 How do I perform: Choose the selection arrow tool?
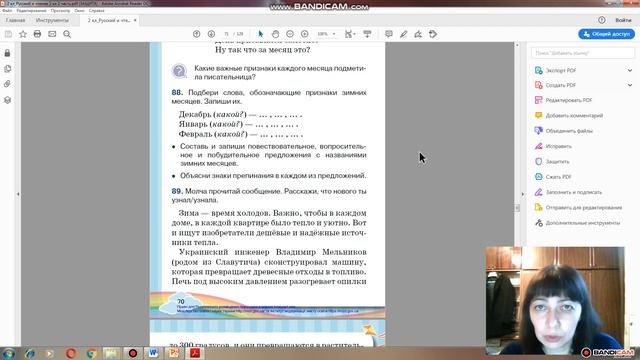(261, 34)
